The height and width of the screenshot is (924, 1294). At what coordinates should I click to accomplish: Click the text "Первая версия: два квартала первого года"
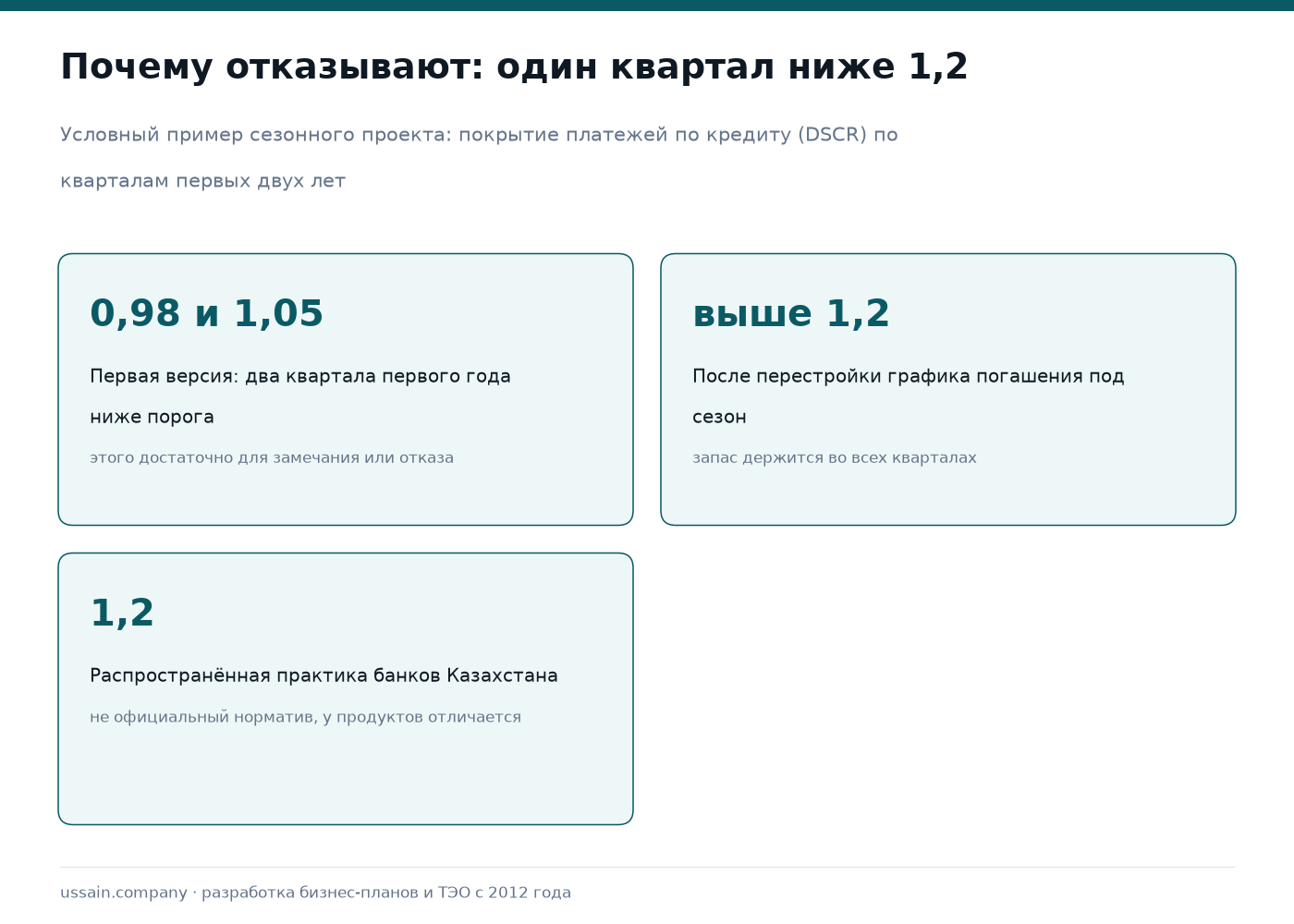click(300, 377)
